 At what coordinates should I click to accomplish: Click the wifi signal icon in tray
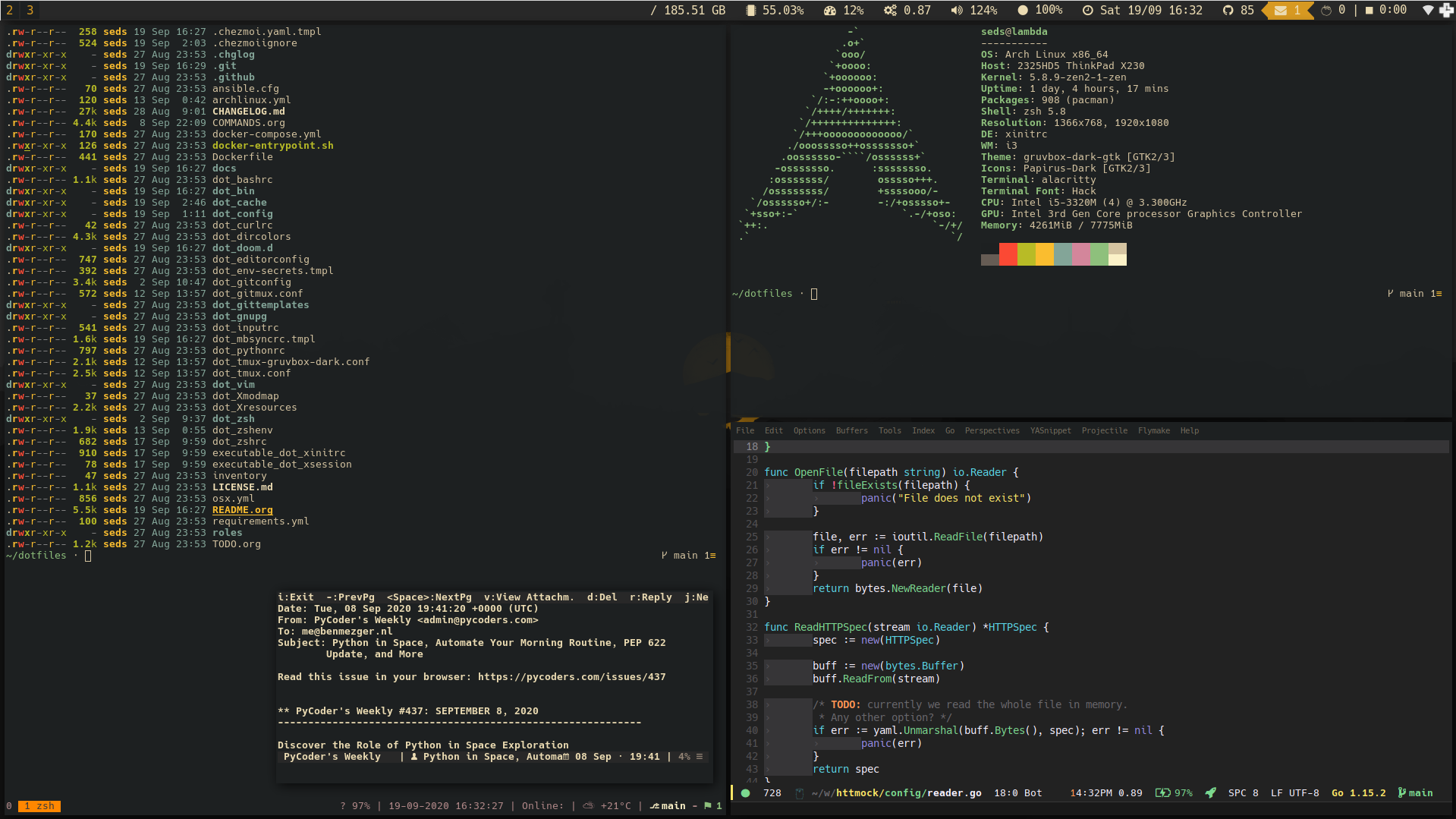tap(1428, 10)
